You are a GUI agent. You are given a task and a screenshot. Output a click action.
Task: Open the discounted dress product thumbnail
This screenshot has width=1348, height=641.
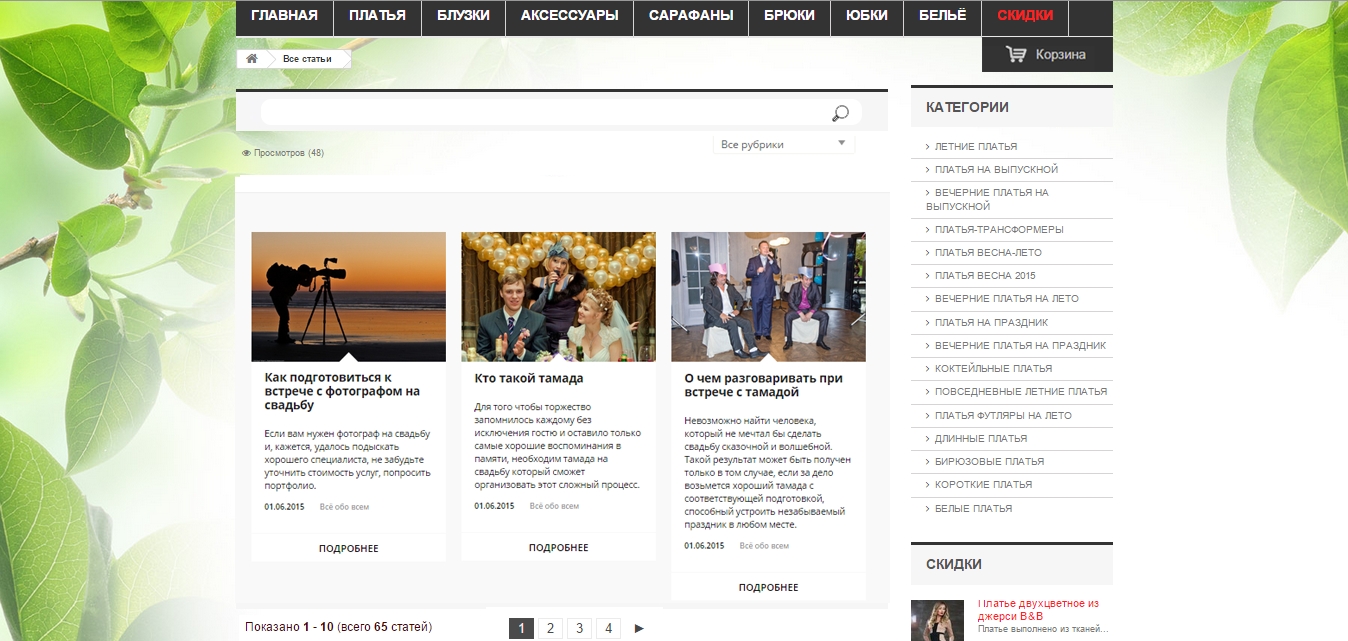coord(937,620)
